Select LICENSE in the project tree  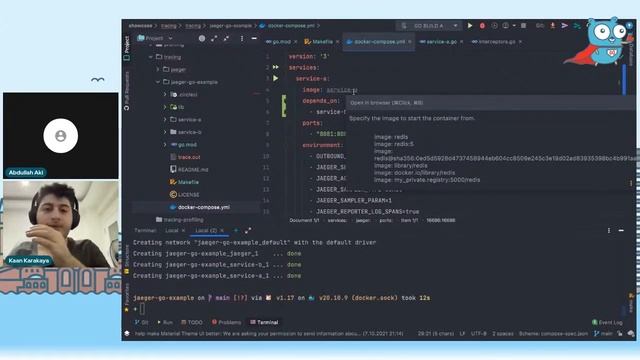184,195
